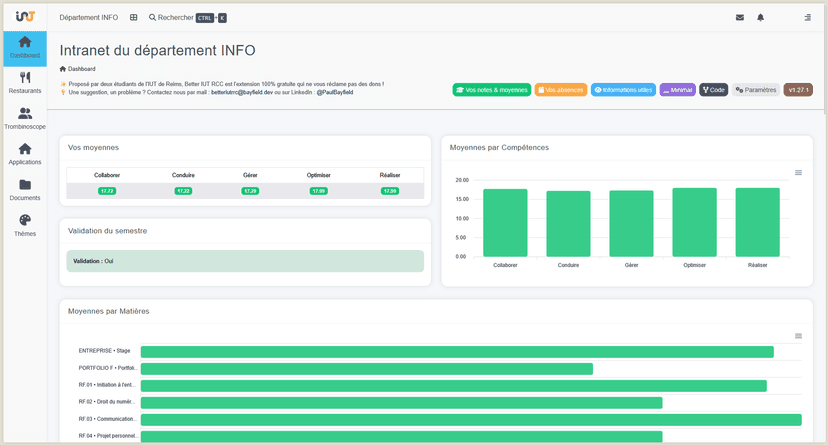This screenshot has height=445, width=828.
Task: Expand the Moyennes par Matières chart menu
Action: tap(798, 336)
